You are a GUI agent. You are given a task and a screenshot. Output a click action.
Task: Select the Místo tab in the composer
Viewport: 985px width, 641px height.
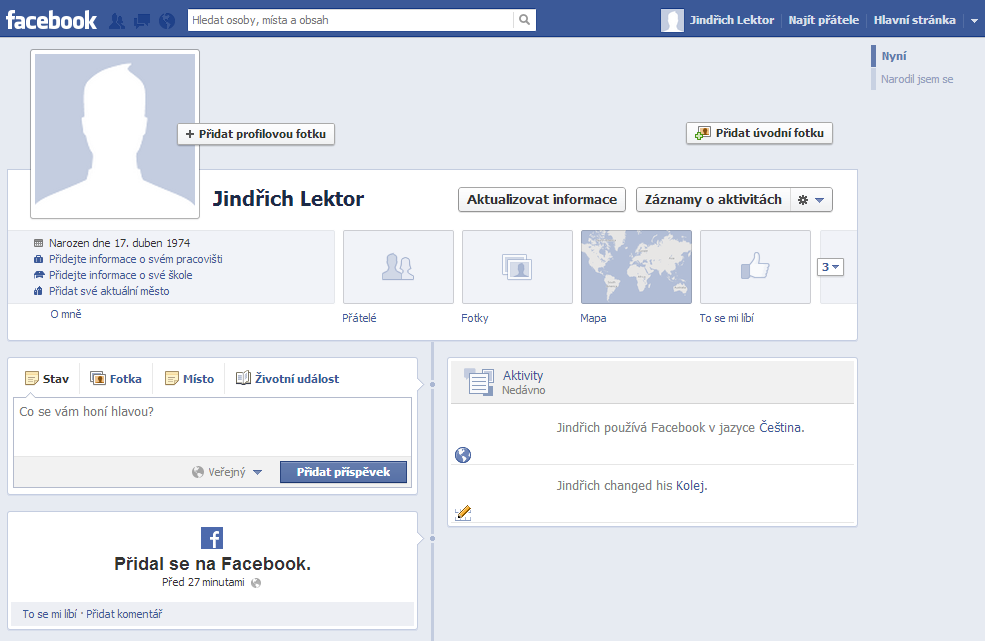coord(189,379)
